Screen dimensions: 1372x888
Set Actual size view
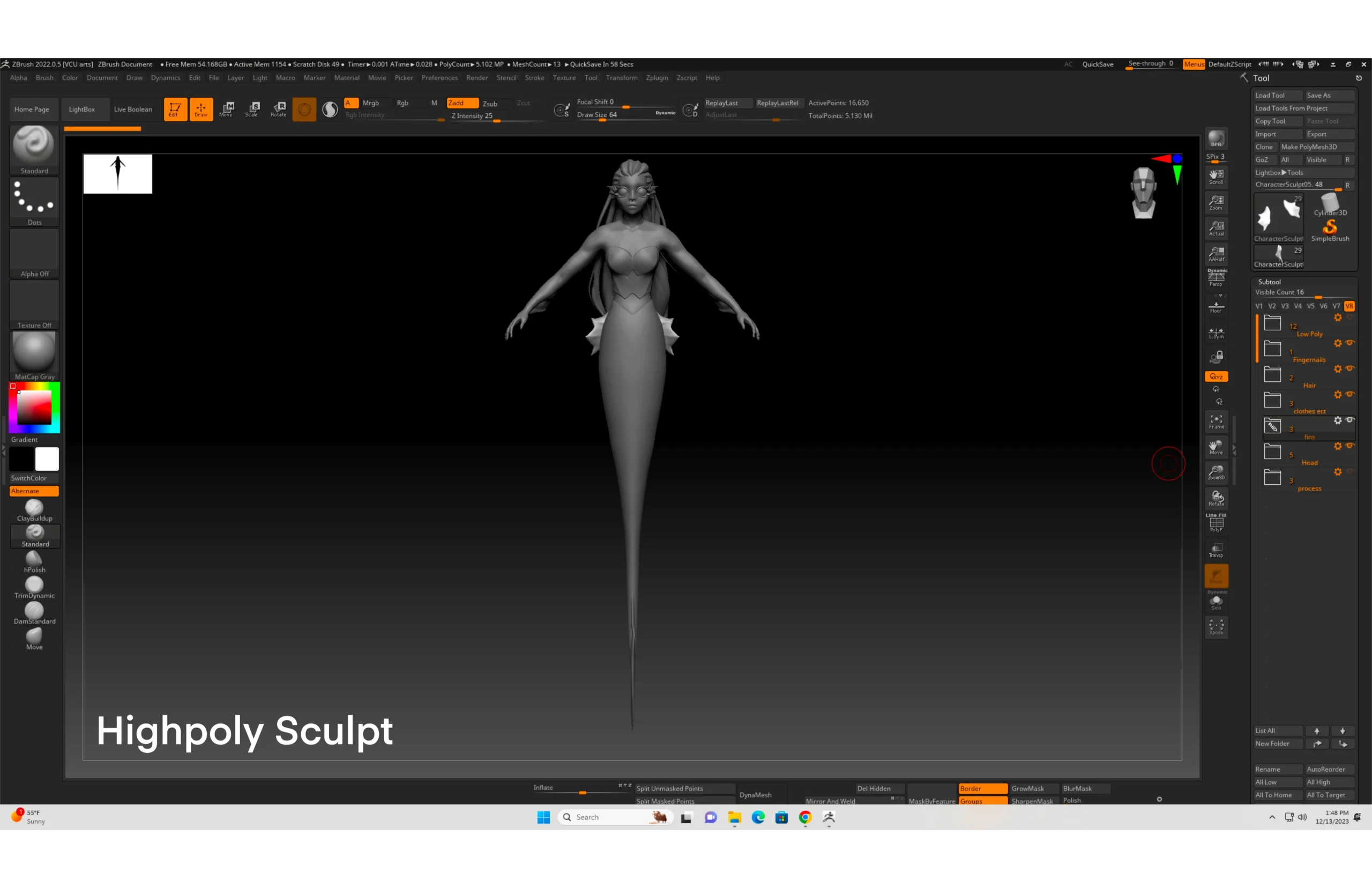tap(1216, 228)
